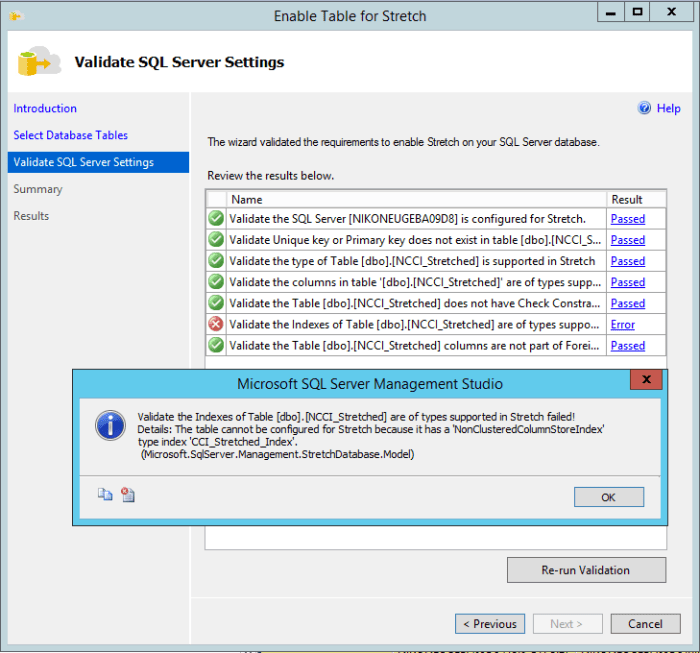
Task: Select the Results wizard step
Action: pyautogui.click(x=31, y=216)
